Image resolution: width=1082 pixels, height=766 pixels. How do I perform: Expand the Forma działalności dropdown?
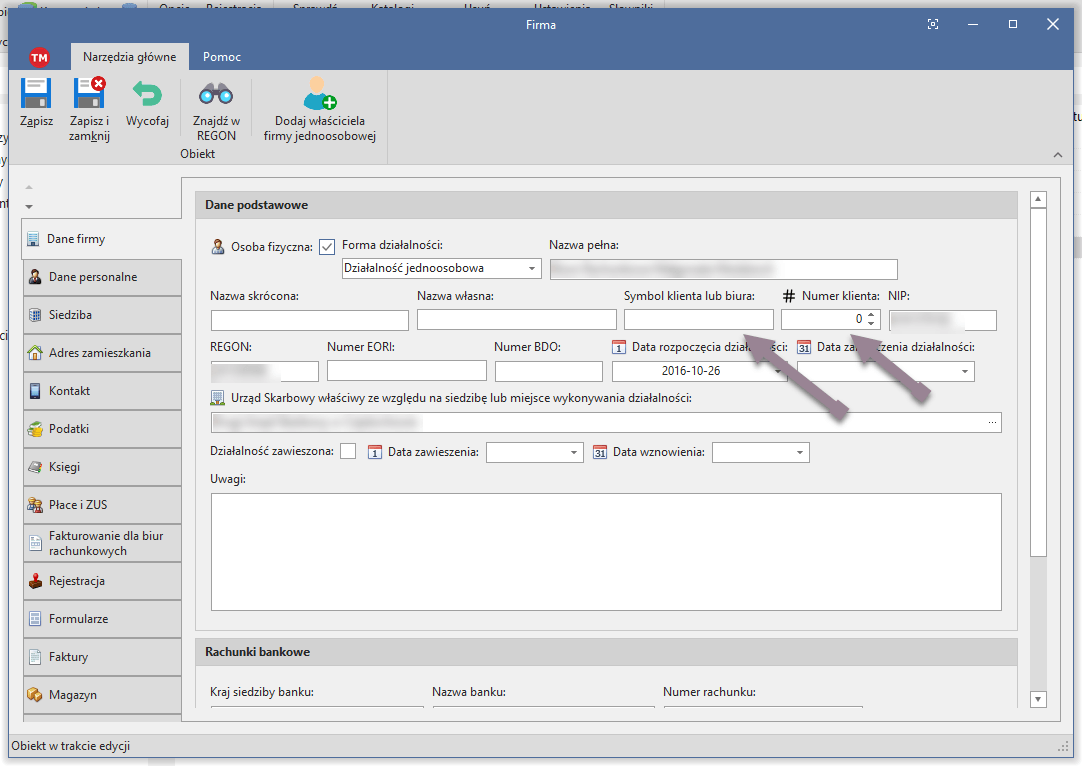(x=531, y=268)
